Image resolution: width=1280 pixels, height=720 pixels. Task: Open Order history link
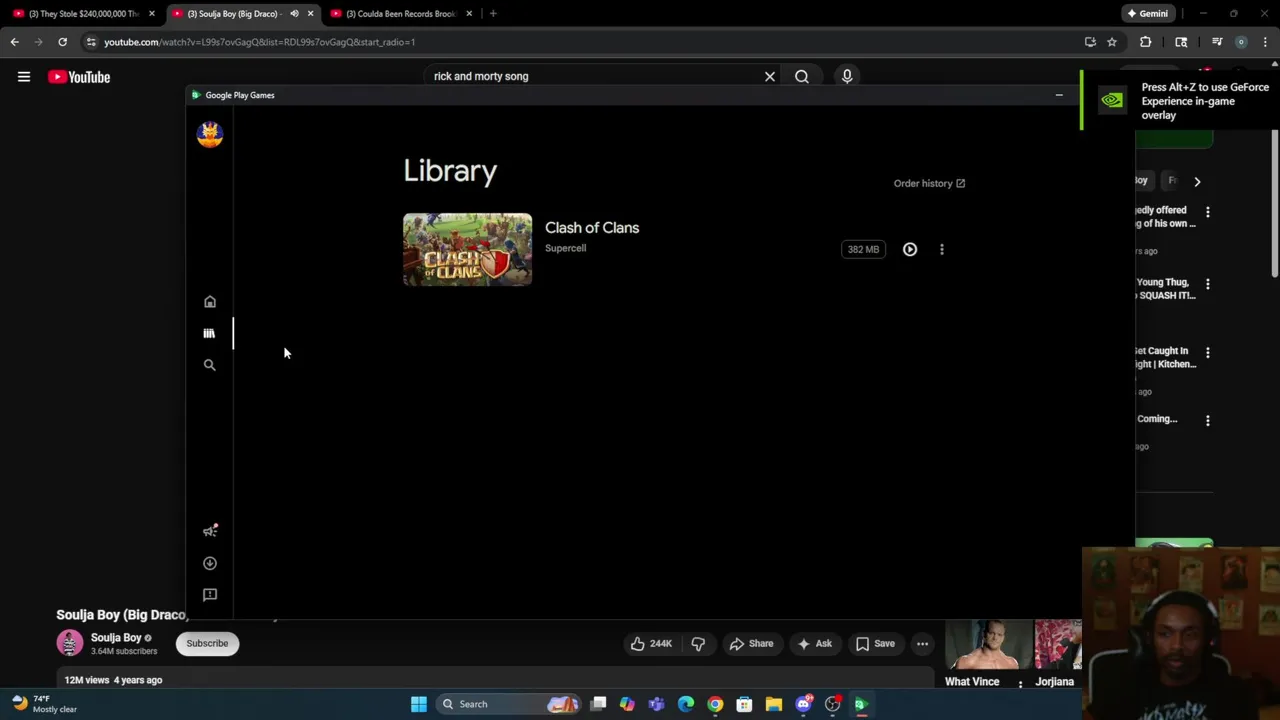pos(929,183)
